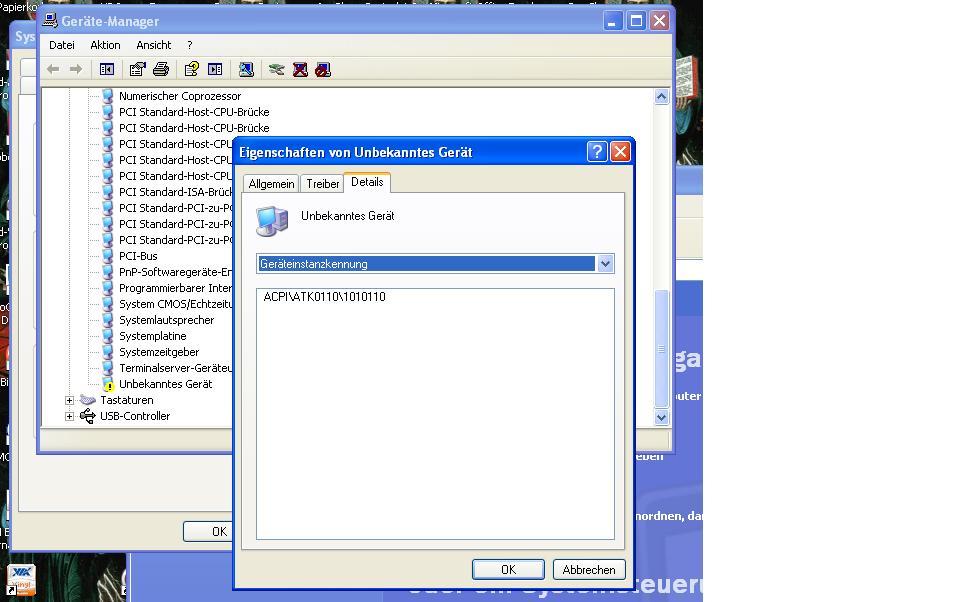This screenshot has width=963, height=602.
Task: Click the Disable device toolbar icon
Action: [322, 69]
